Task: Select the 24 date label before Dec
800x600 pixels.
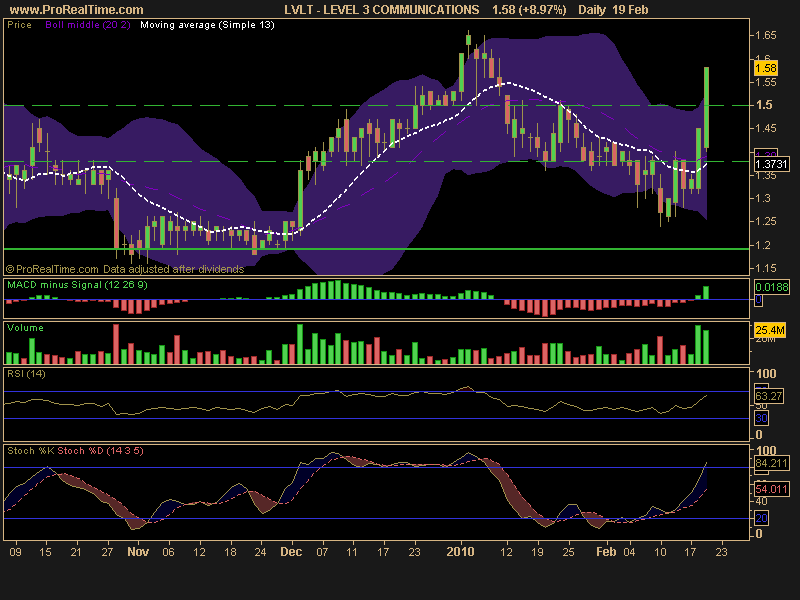Action: tap(260, 552)
